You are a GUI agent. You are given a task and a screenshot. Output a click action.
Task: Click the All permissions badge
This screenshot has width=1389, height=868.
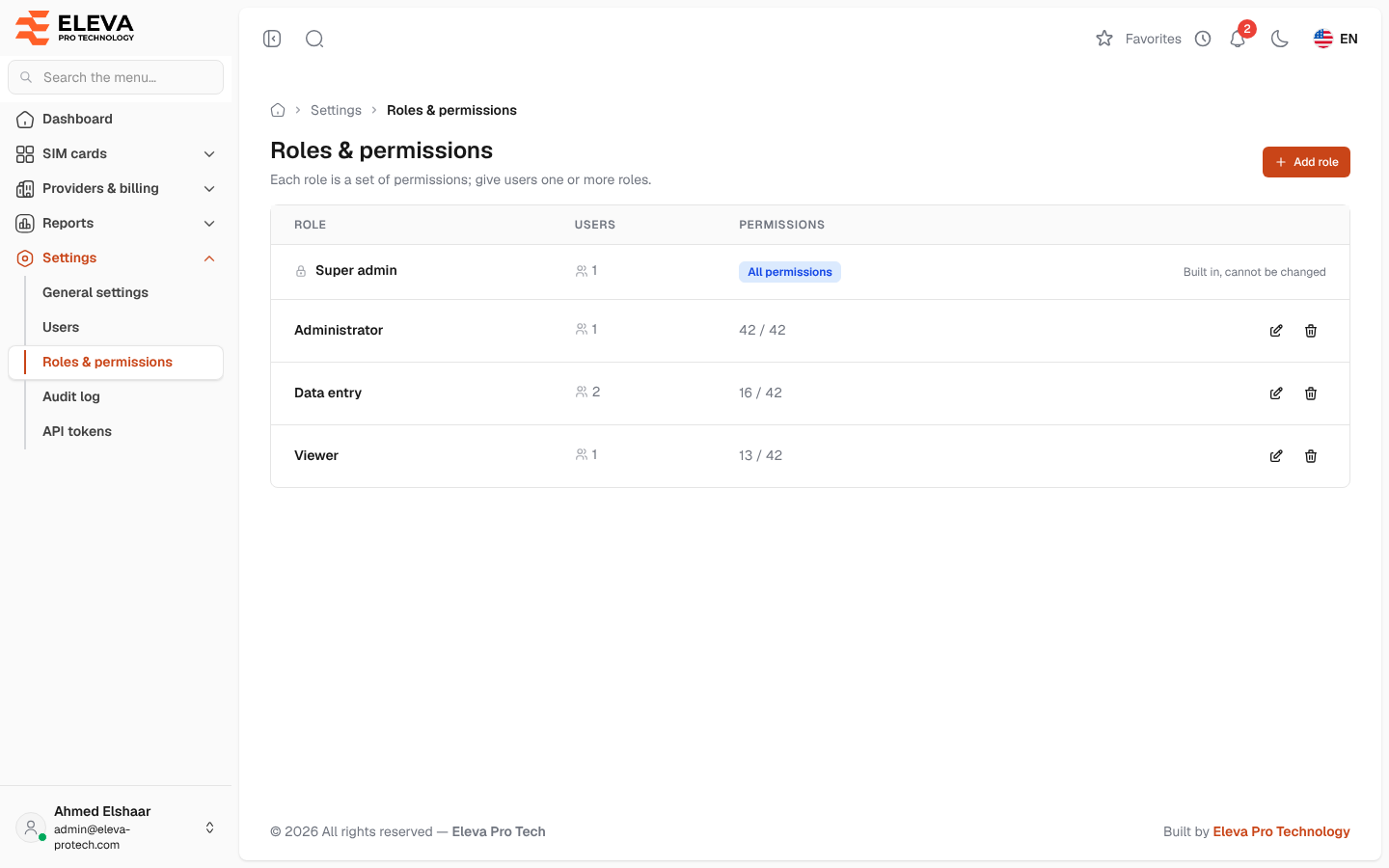point(790,272)
